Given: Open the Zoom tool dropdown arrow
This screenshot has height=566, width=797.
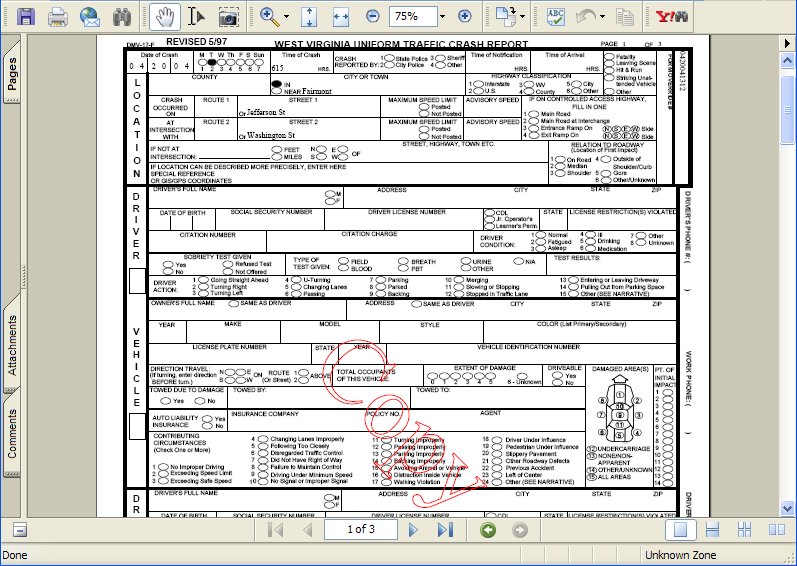Looking at the screenshot, I should pyautogui.click(x=286, y=16).
